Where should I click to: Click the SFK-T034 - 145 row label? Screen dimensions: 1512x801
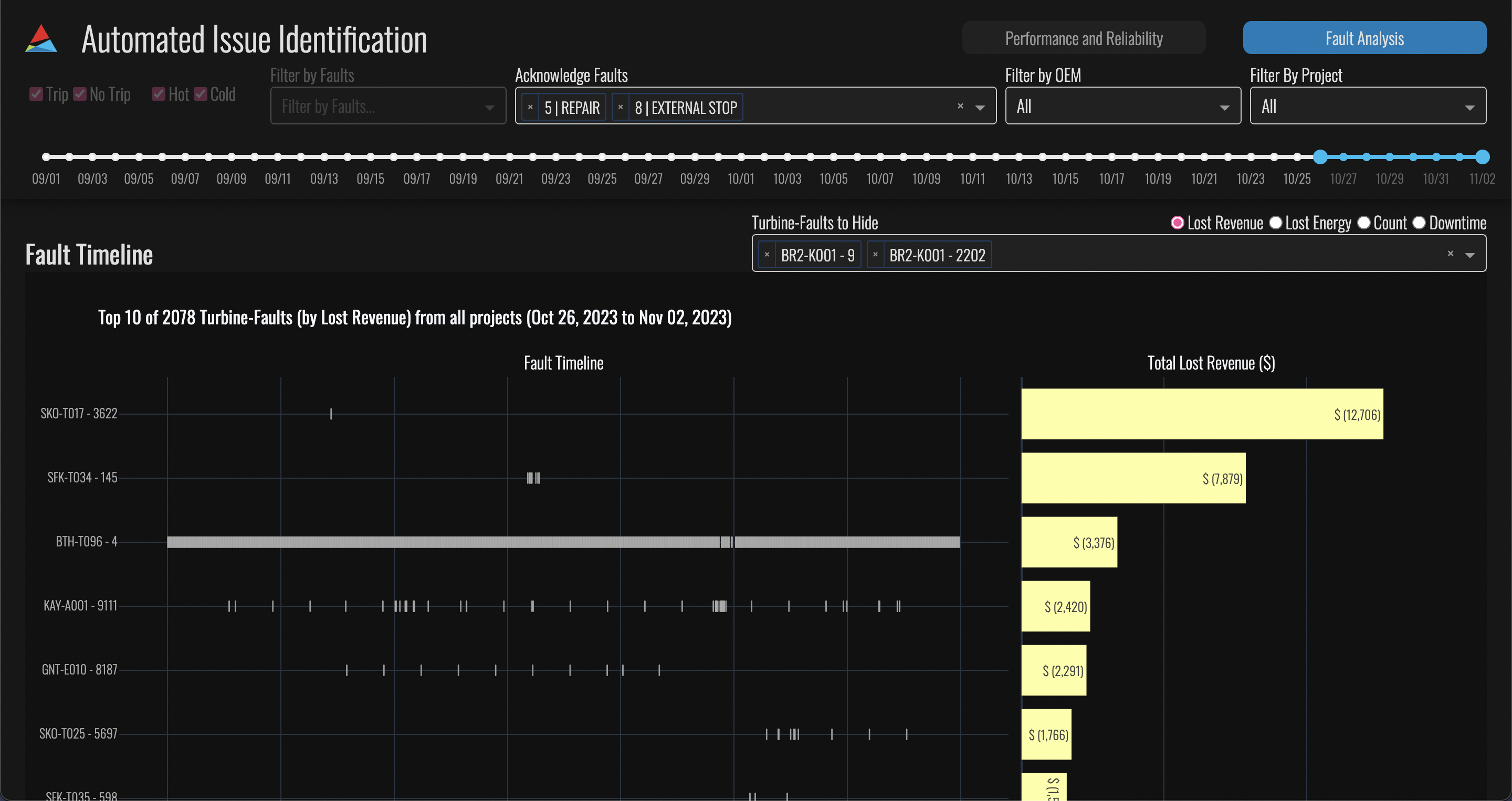[82, 477]
